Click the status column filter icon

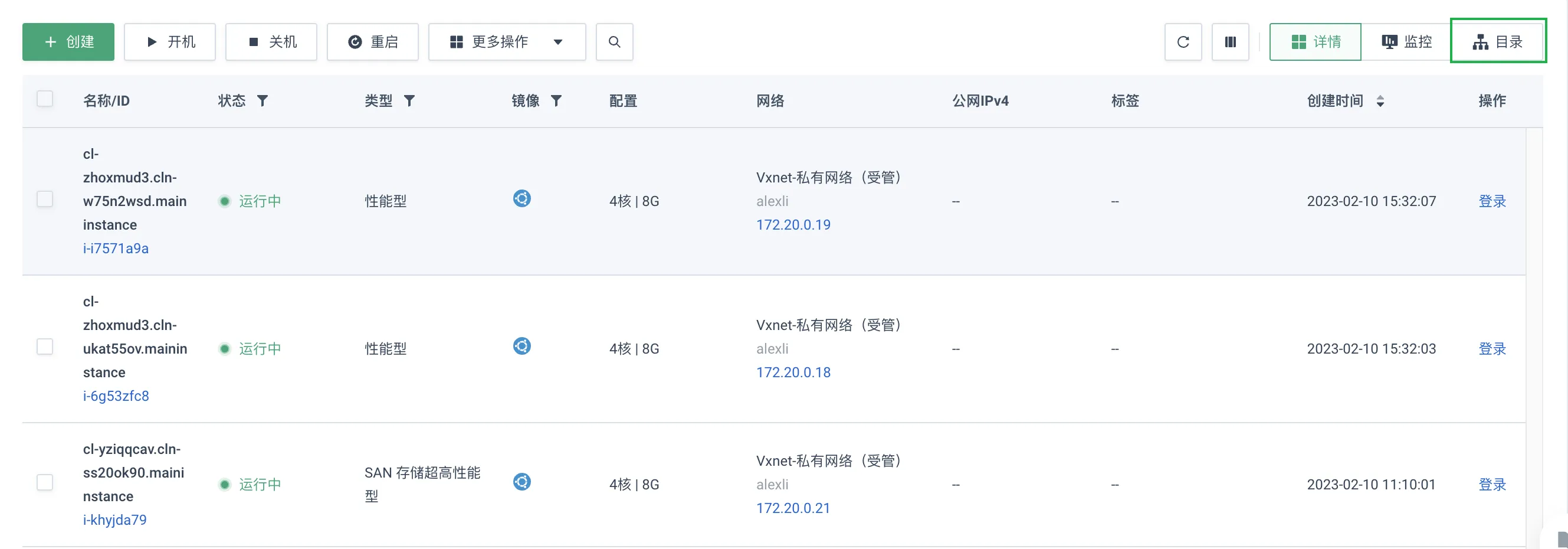tap(263, 100)
